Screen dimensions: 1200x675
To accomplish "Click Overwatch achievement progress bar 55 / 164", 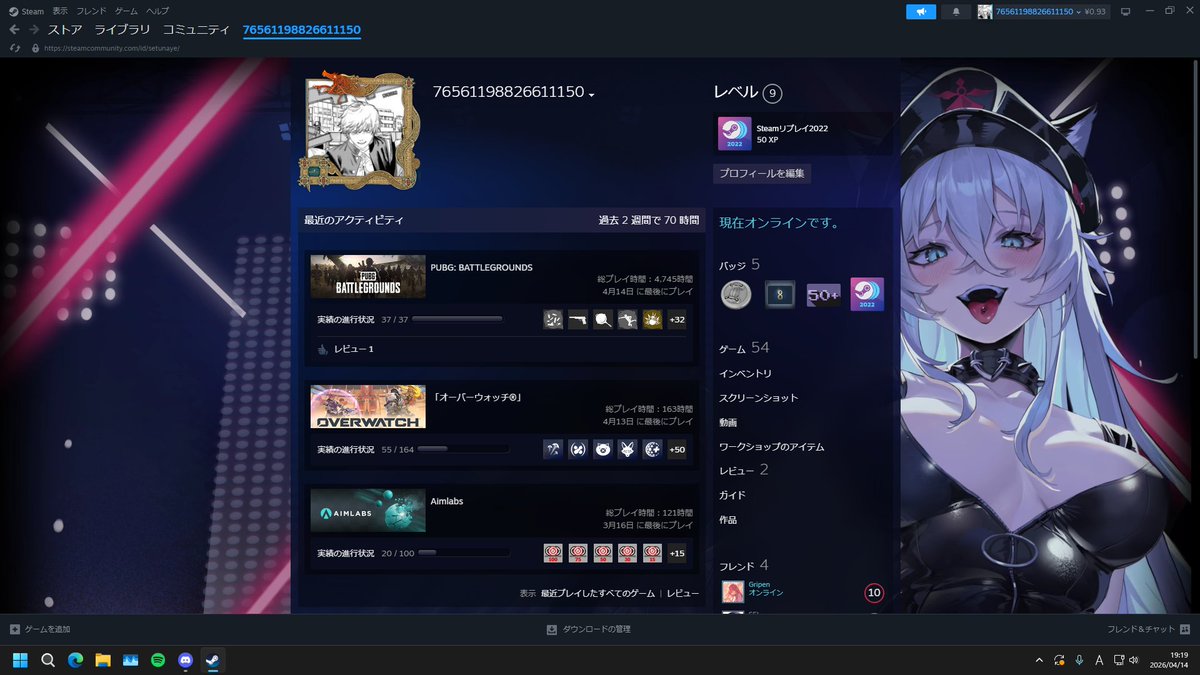I will (x=463, y=449).
